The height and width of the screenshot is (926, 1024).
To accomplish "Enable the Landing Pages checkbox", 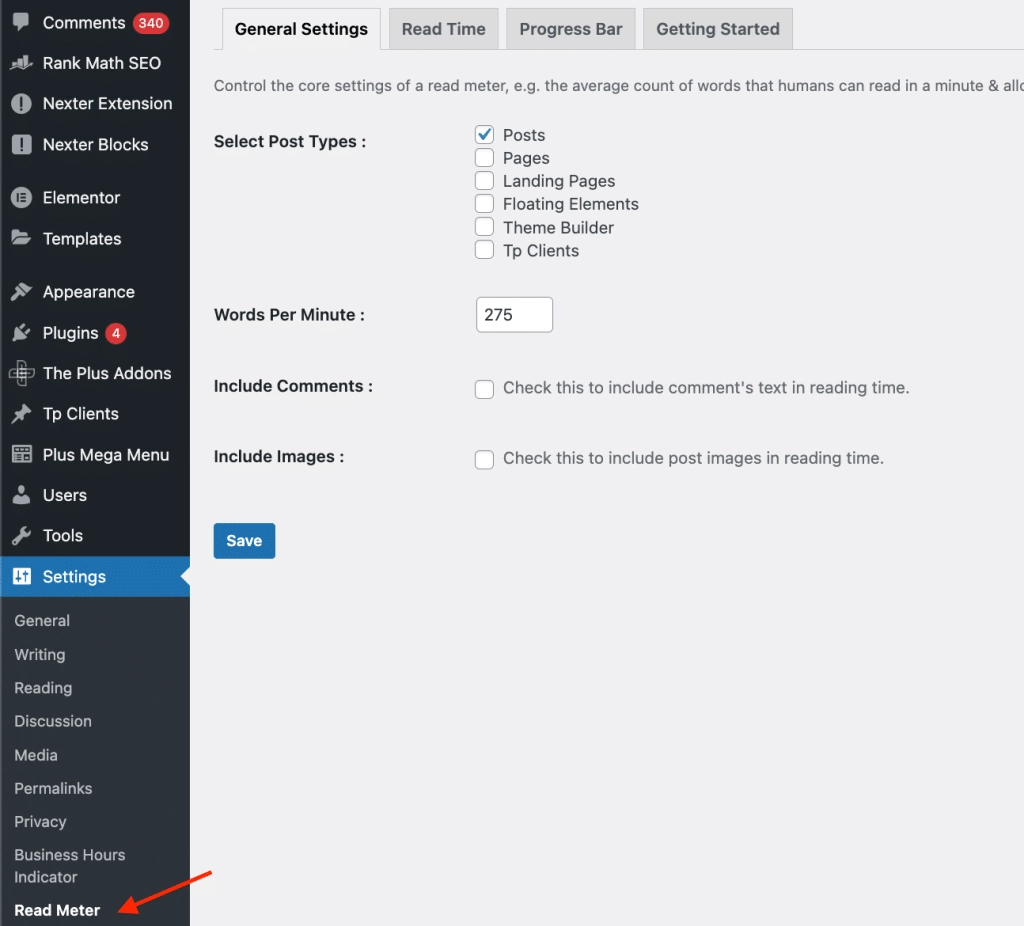I will [x=485, y=181].
